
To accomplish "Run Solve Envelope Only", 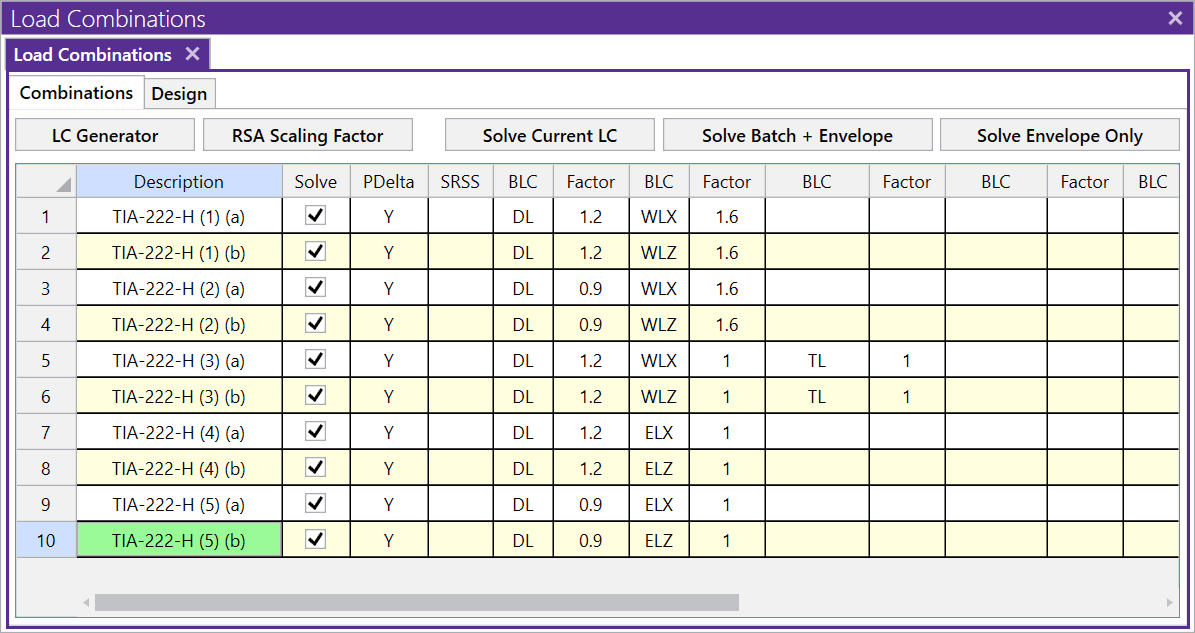I will [x=1059, y=134].
